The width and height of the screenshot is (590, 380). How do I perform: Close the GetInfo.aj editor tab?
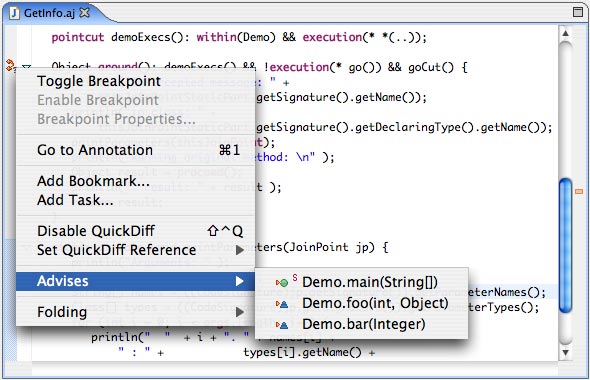[x=85, y=13]
